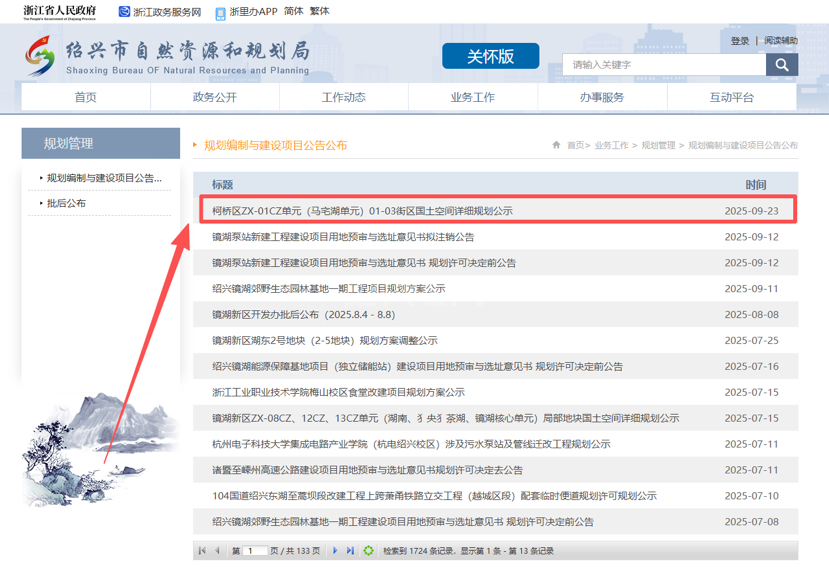Click the breadcrumb home icon

point(556,145)
